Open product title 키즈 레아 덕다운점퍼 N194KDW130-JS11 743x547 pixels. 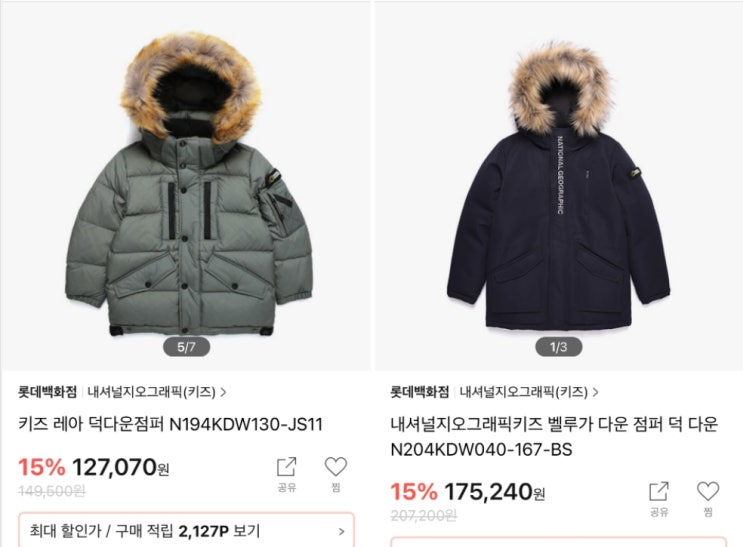171,424
